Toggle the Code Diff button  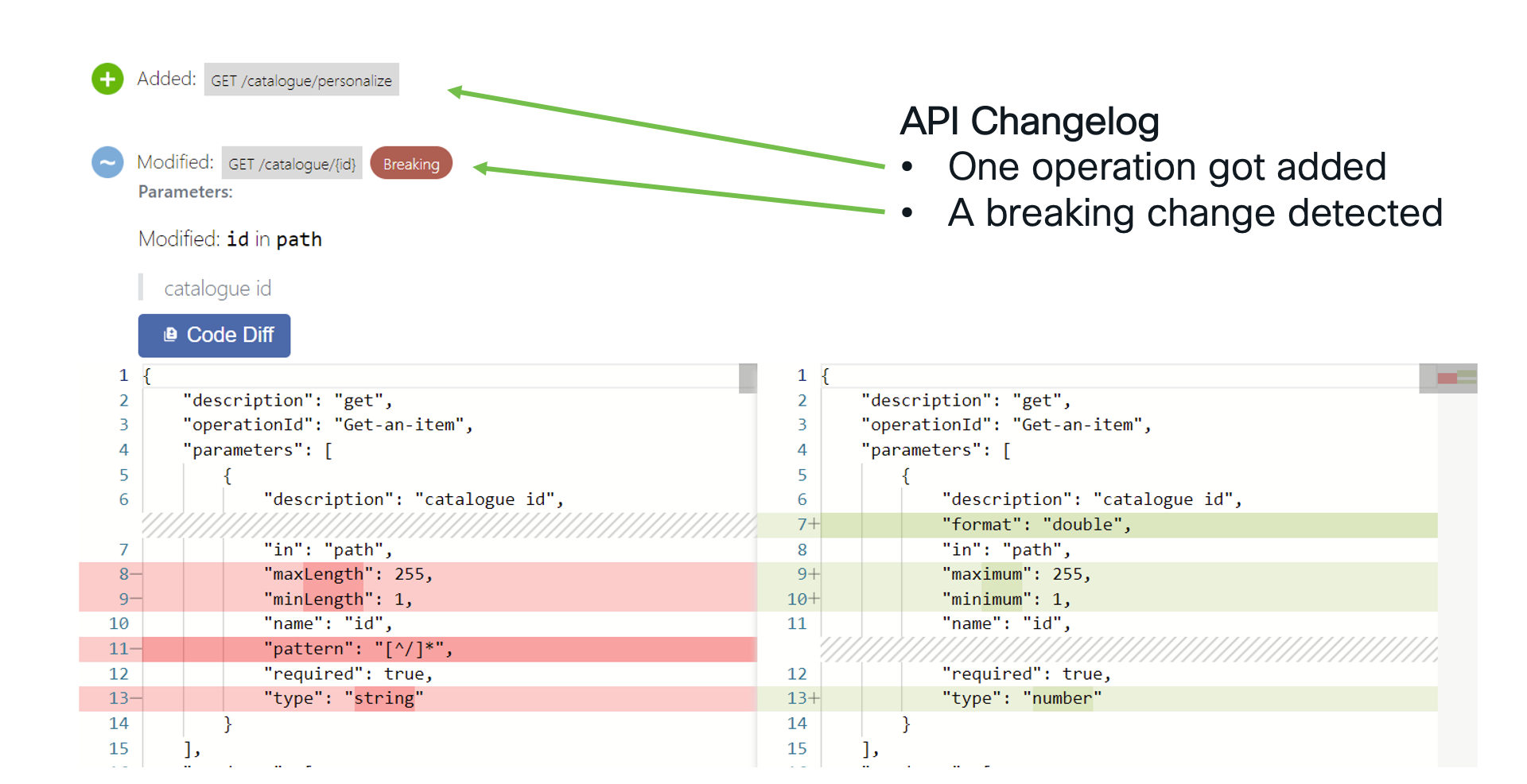[x=214, y=335]
